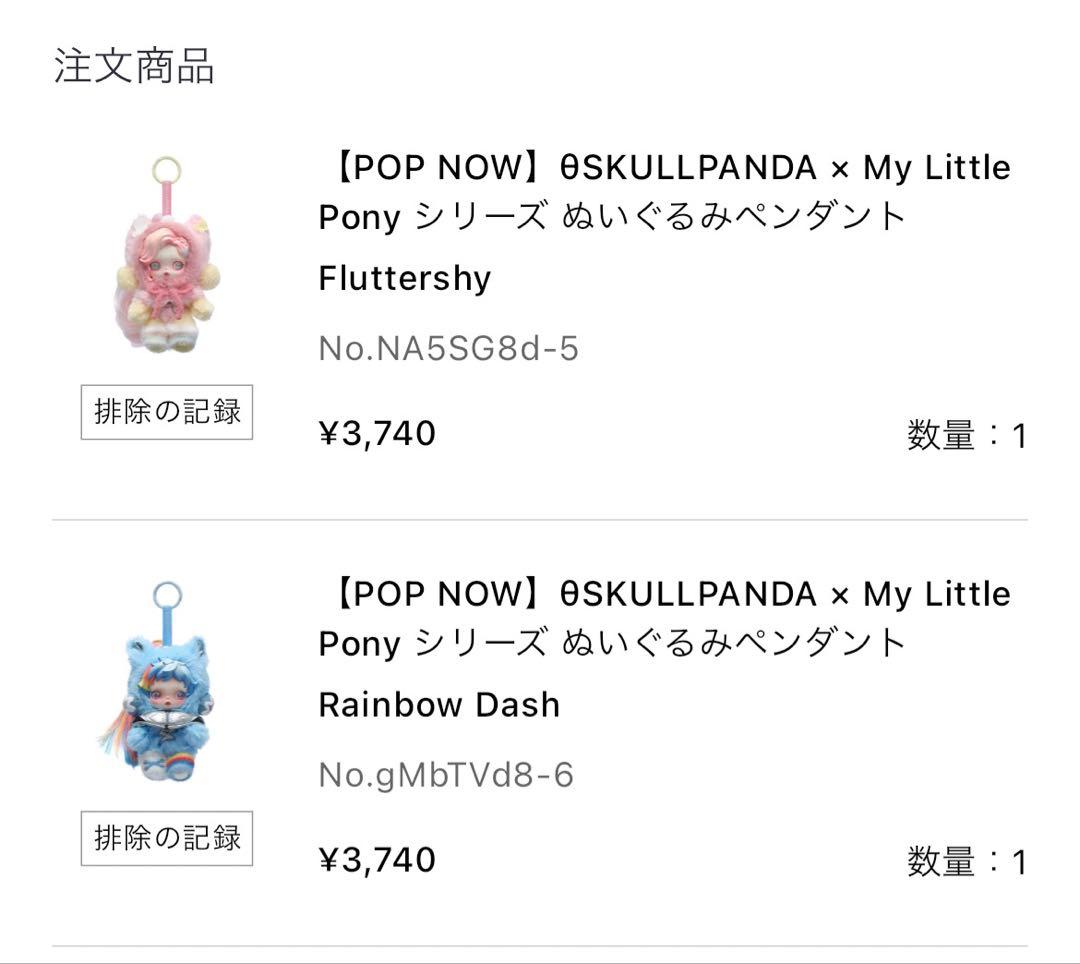Screen dimensions: 1080x964
Task: Click ぬいぐるみペンダント text in the Fluttershy title
Action: pos(733,216)
